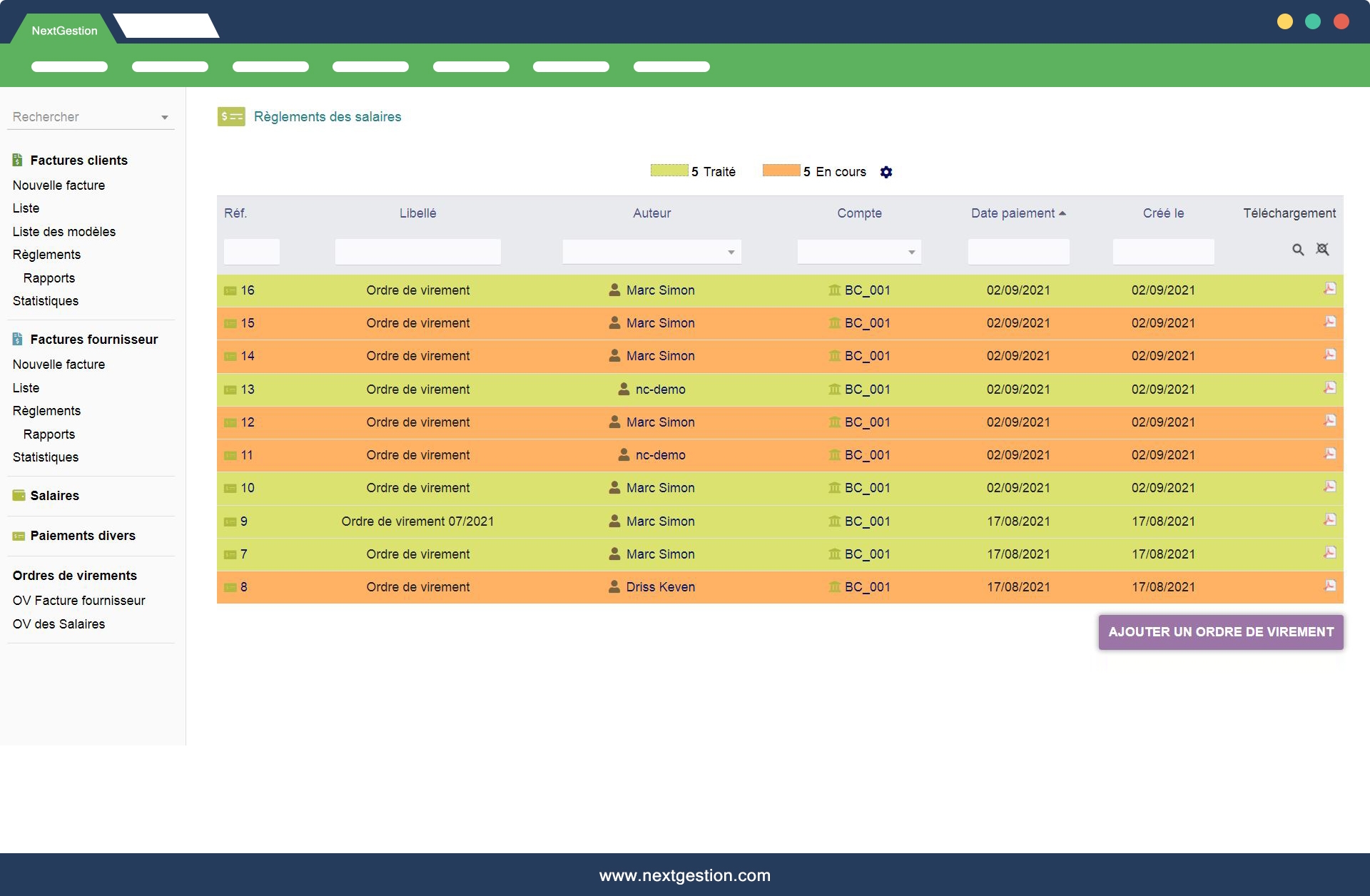Expand the Rechercher dropdown
Viewport: 1370px width, 896px height.
165,118
